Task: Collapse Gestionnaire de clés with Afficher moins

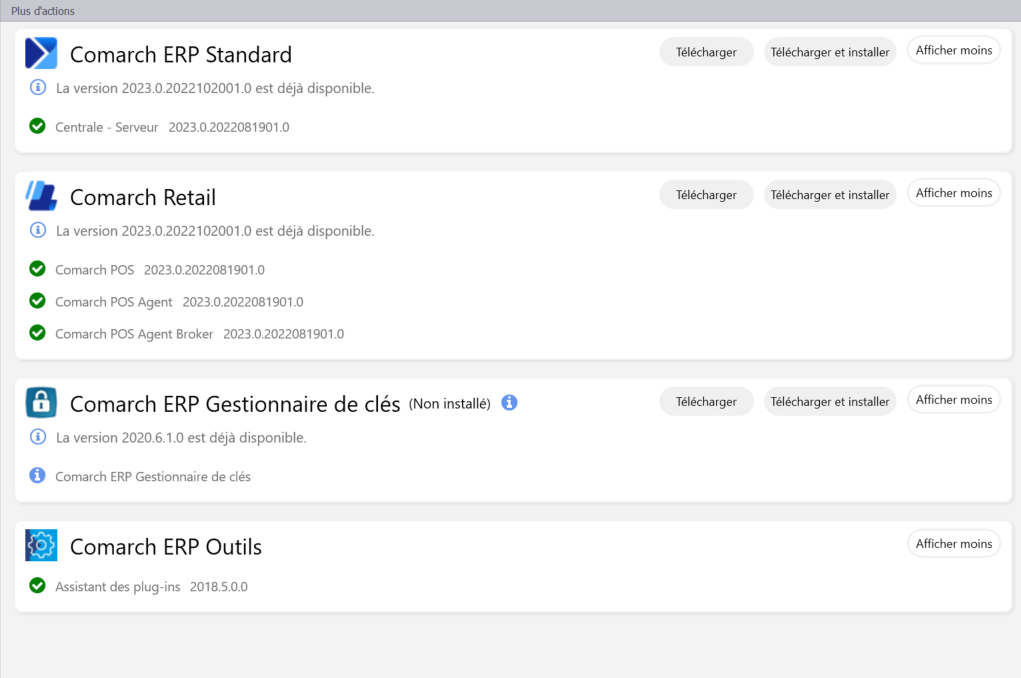Action: click(x=954, y=400)
